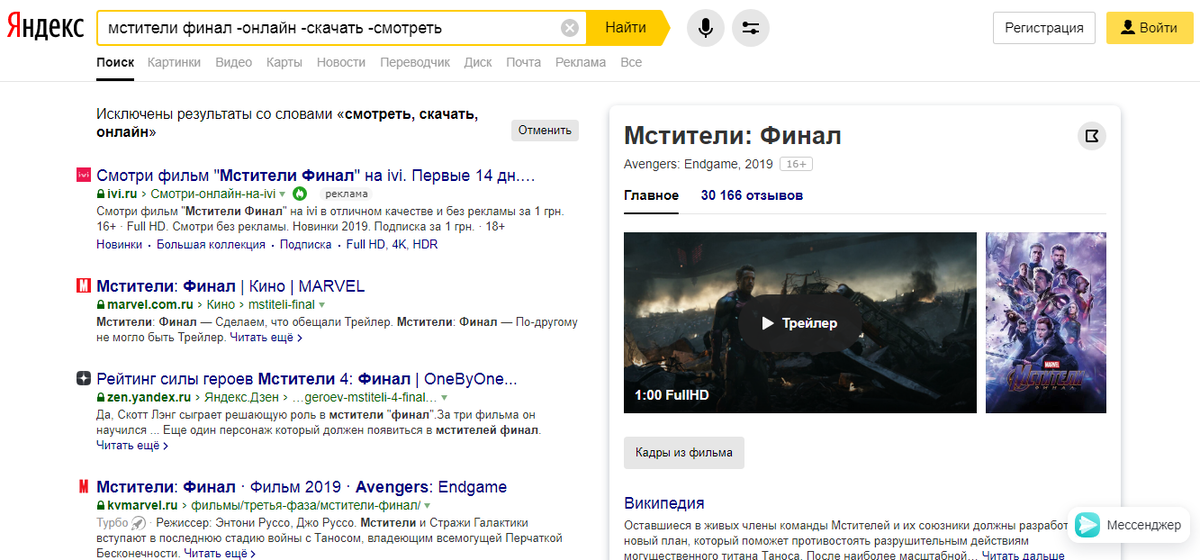Open the Большая коллекция sitelink

(213, 244)
